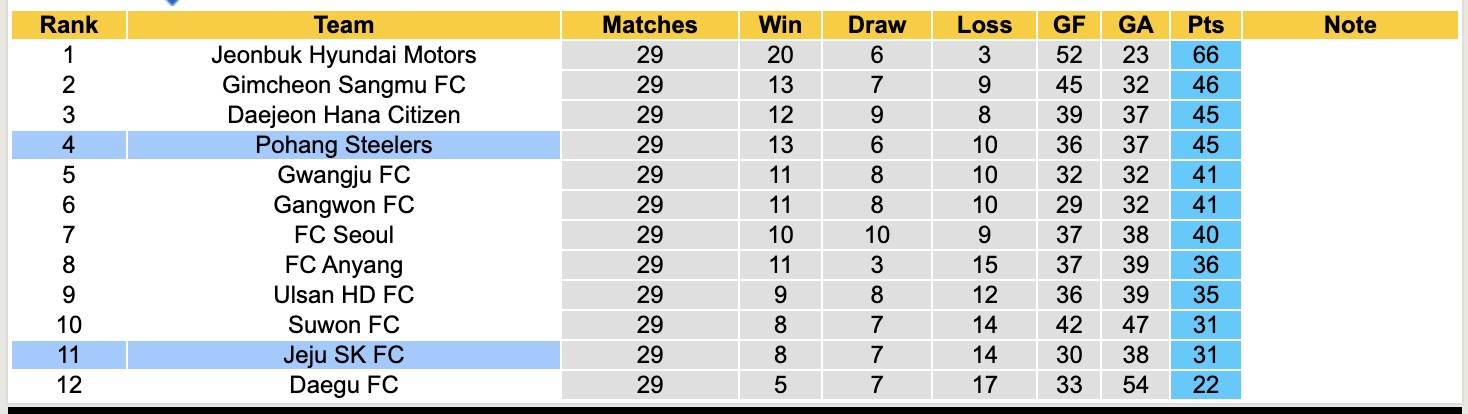The width and height of the screenshot is (1468, 414).
Task: Click the Ulsan HD FC team
Action: [343, 295]
